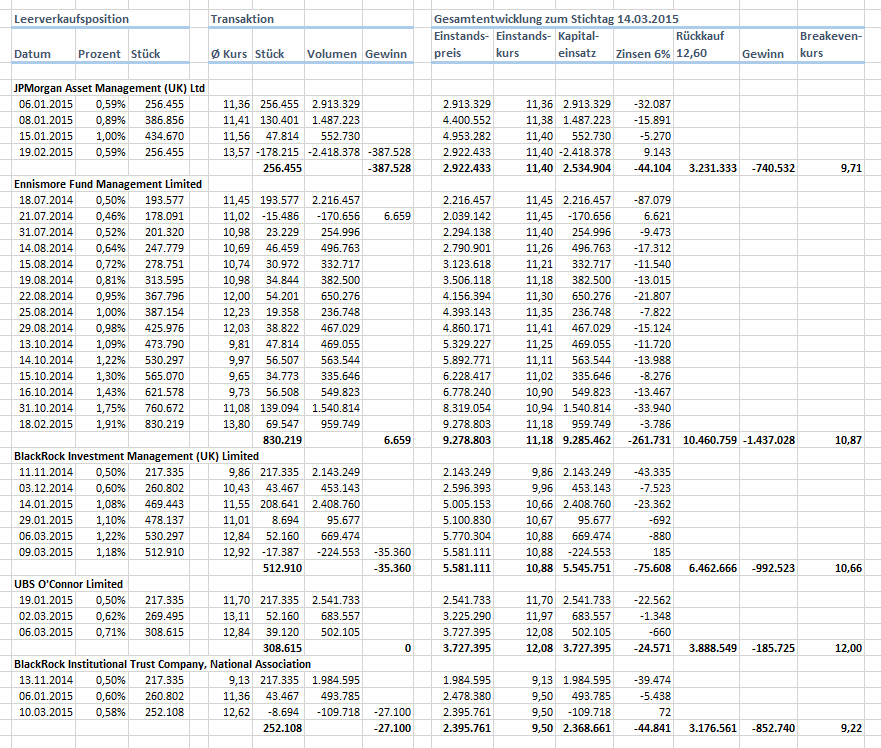
Task: Click UBS loss value -185.725
Action: [x=773, y=648]
